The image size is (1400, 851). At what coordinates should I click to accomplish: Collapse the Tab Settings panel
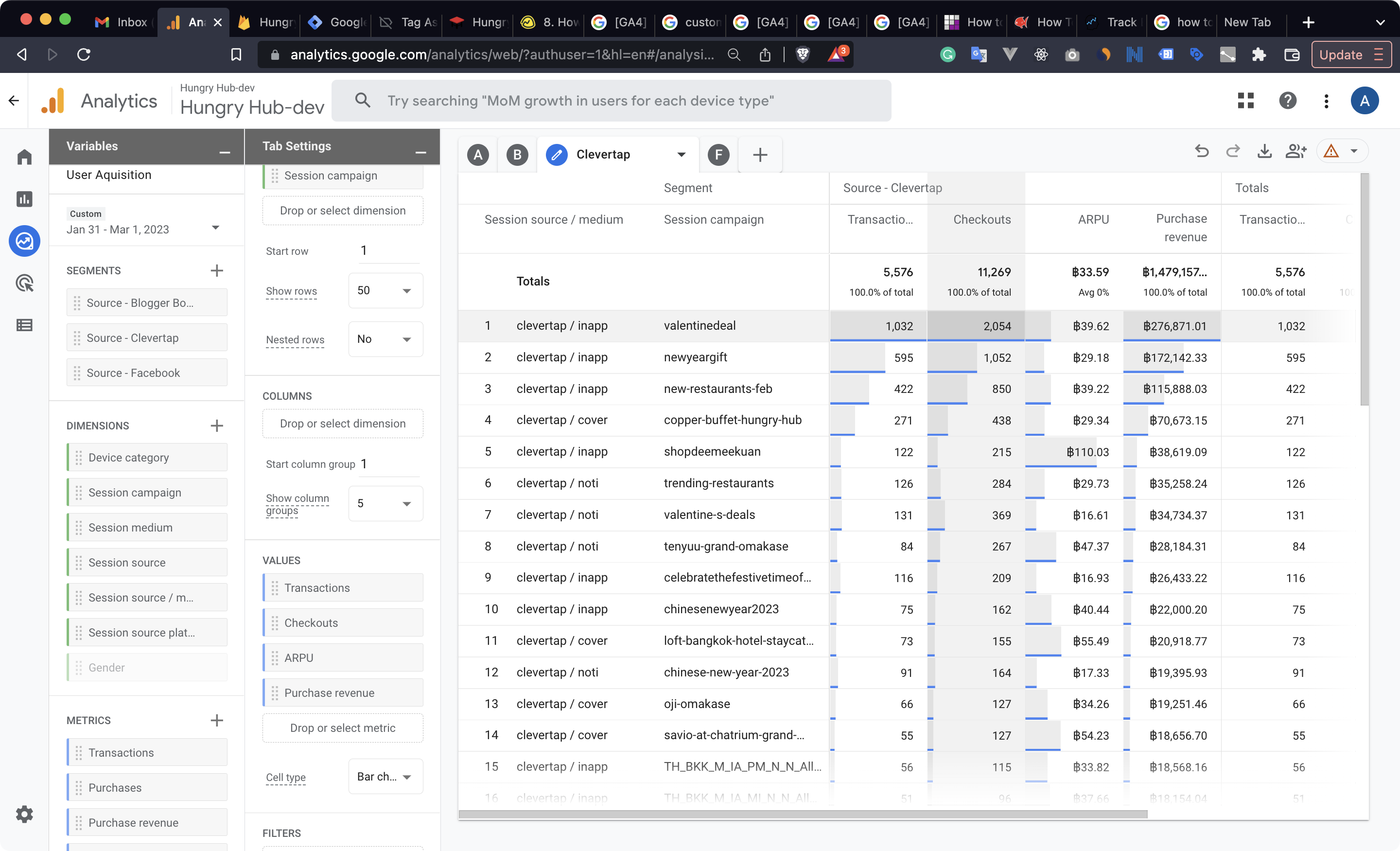(420, 152)
